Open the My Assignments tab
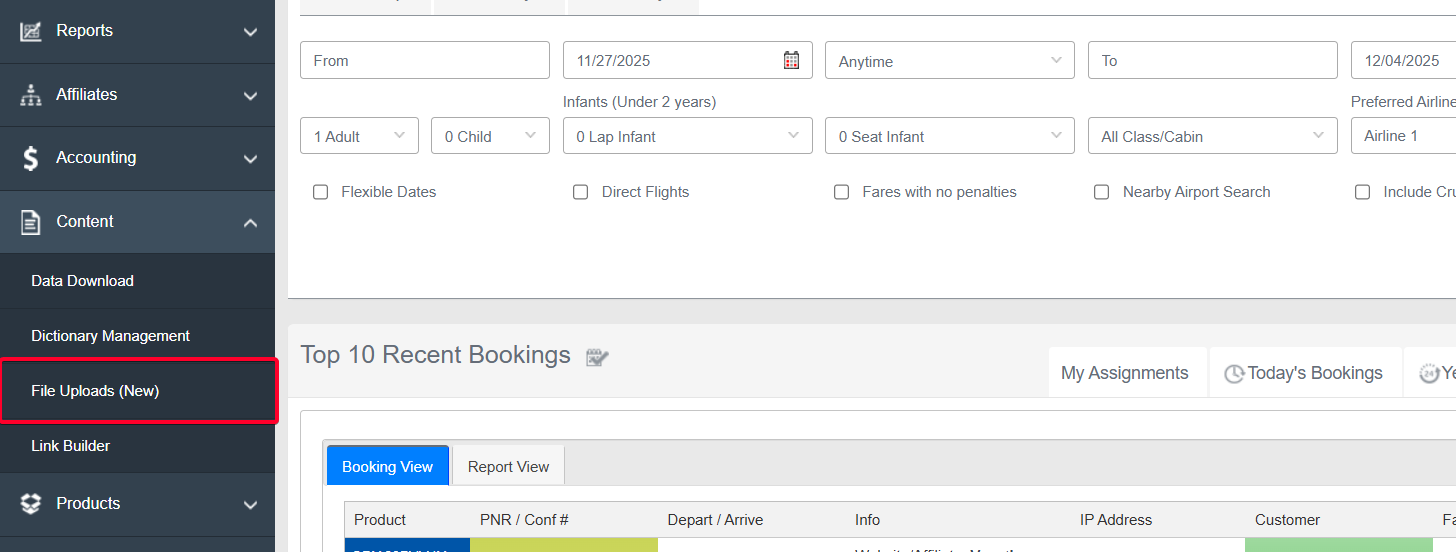Screen dimensions: 1456x552 point(1124,373)
